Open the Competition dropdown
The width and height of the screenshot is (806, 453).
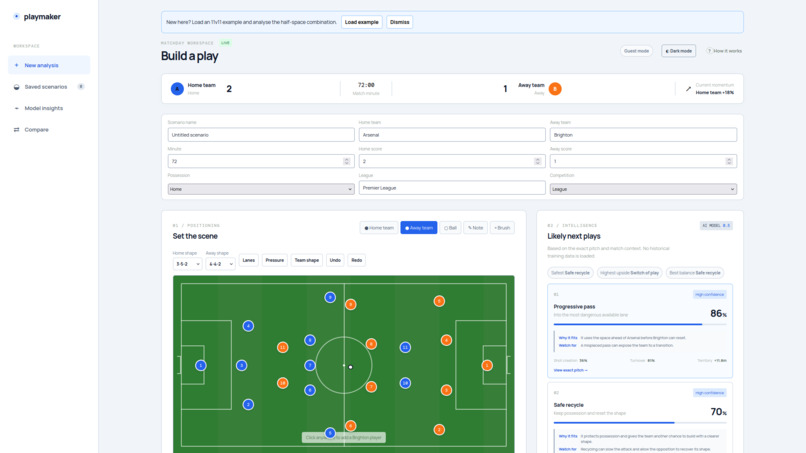pos(643,189)
